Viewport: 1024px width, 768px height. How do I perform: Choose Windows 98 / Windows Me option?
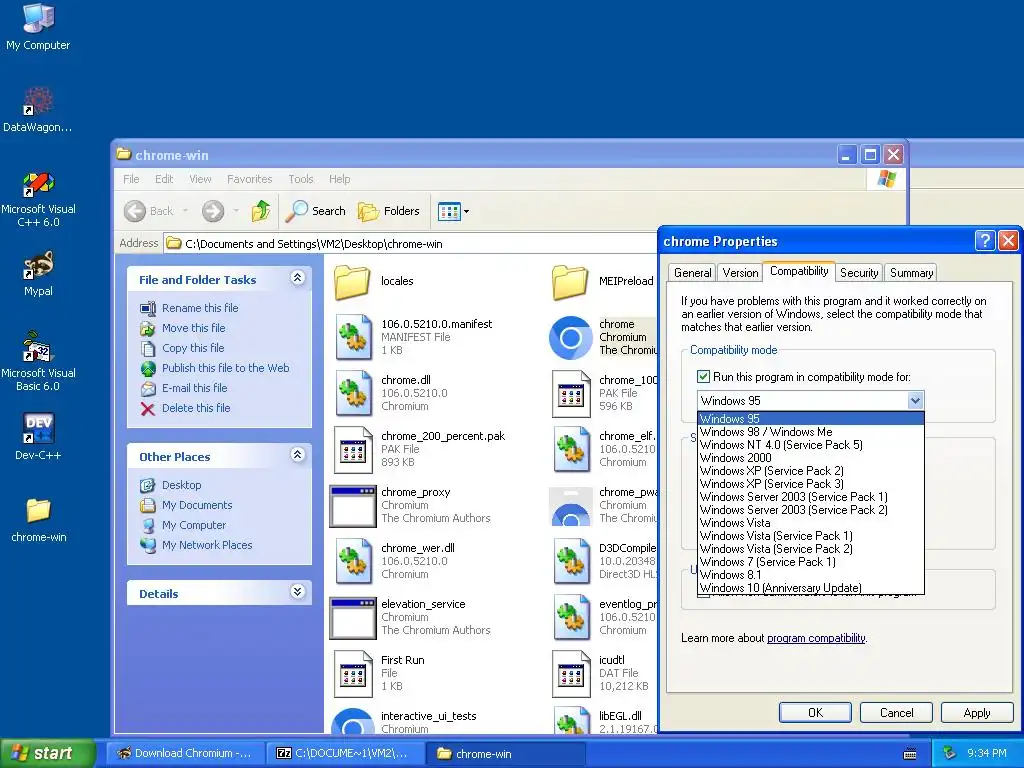click(x=810, y=432)
